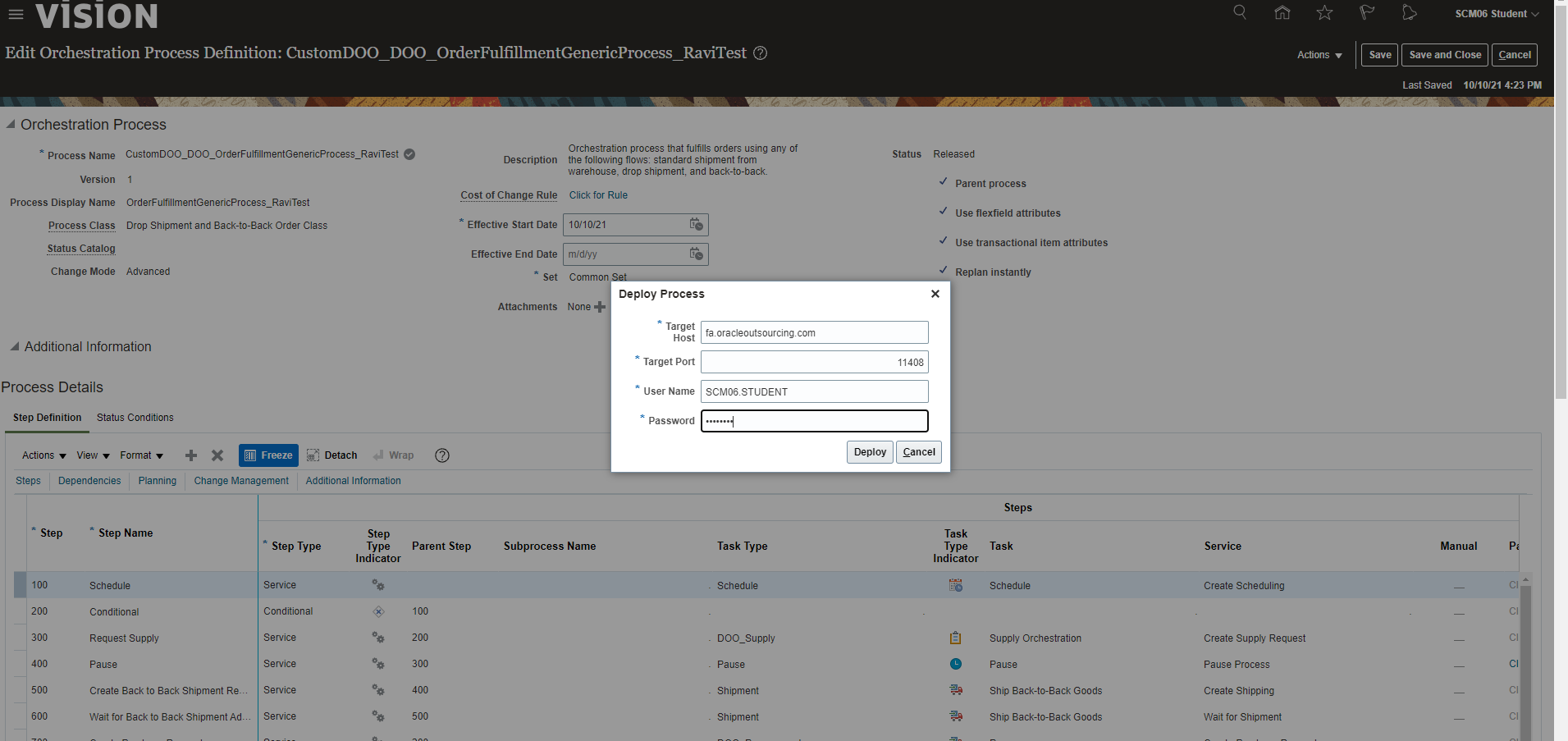This screenshot has height=741, width=1568.
Task: Click the search magnifier icon
Action: tap(1240, 12)
